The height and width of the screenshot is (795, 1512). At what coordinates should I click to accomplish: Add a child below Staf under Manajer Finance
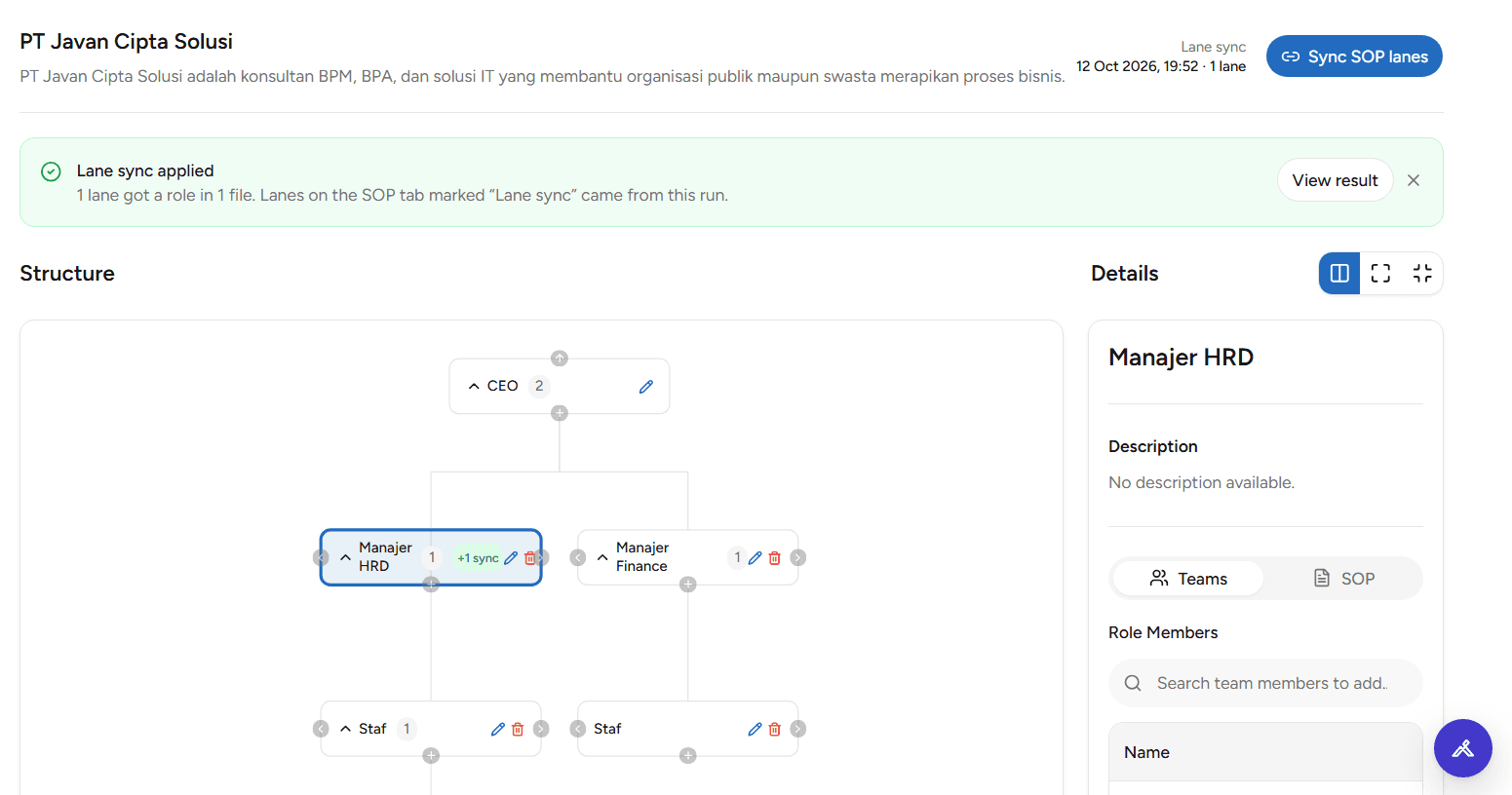pos(688,756)
